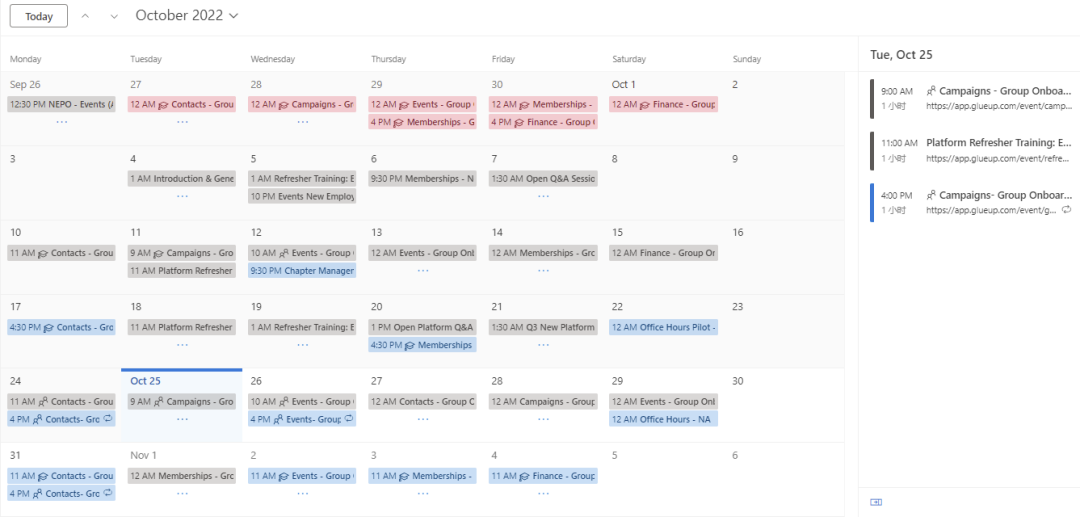Click graduation cap icon on Oct 17 Contacts event

point(48,327)
